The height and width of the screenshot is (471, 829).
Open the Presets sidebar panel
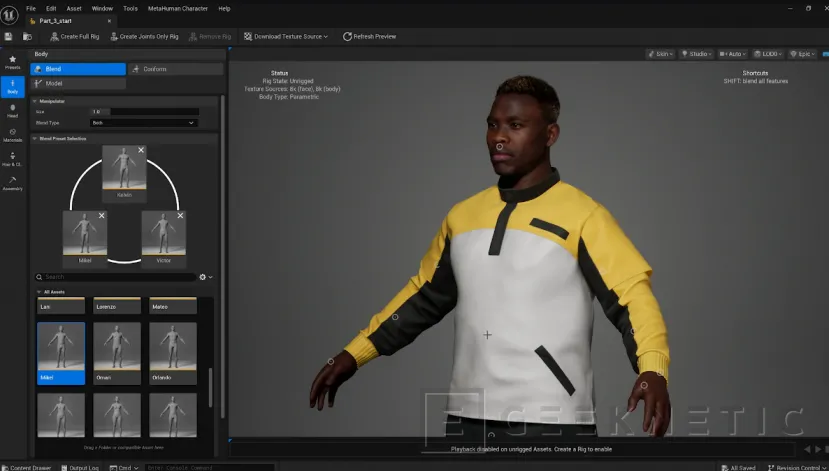pyautogui.click(x=13, y=62)
